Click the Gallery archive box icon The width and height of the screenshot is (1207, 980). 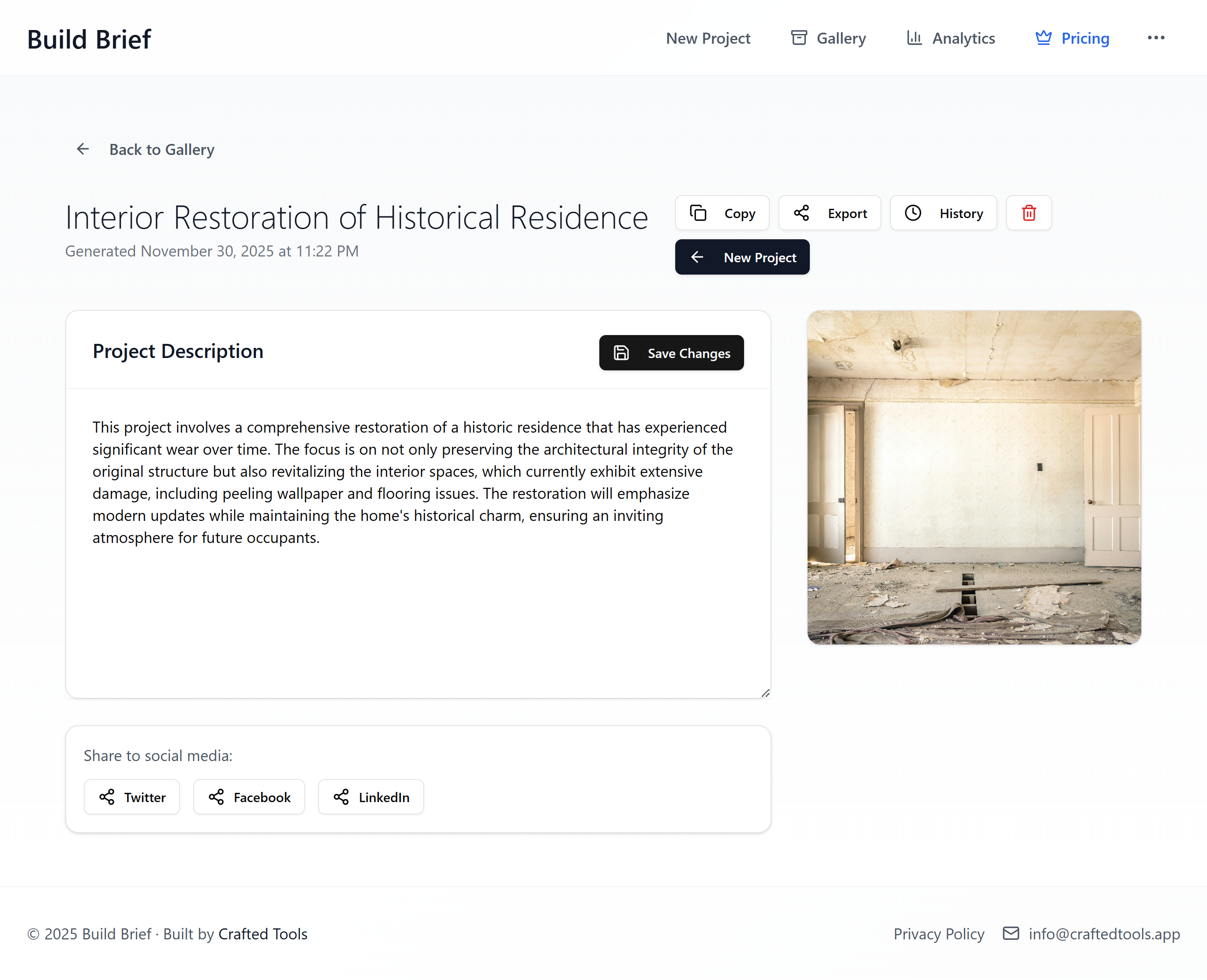pyautogui.click(x=798, y=38)
